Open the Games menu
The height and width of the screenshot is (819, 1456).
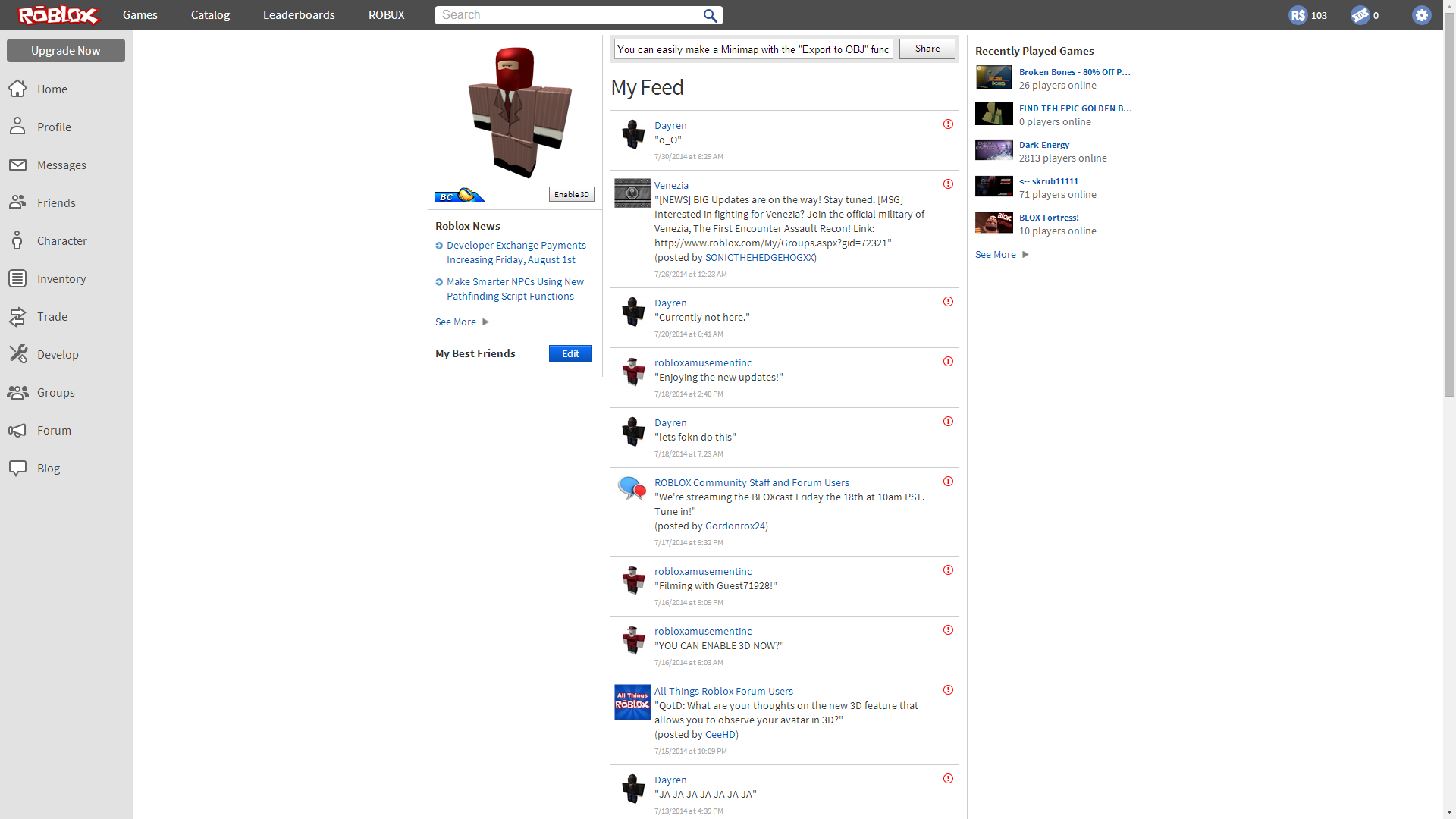(x=140, y=15)
